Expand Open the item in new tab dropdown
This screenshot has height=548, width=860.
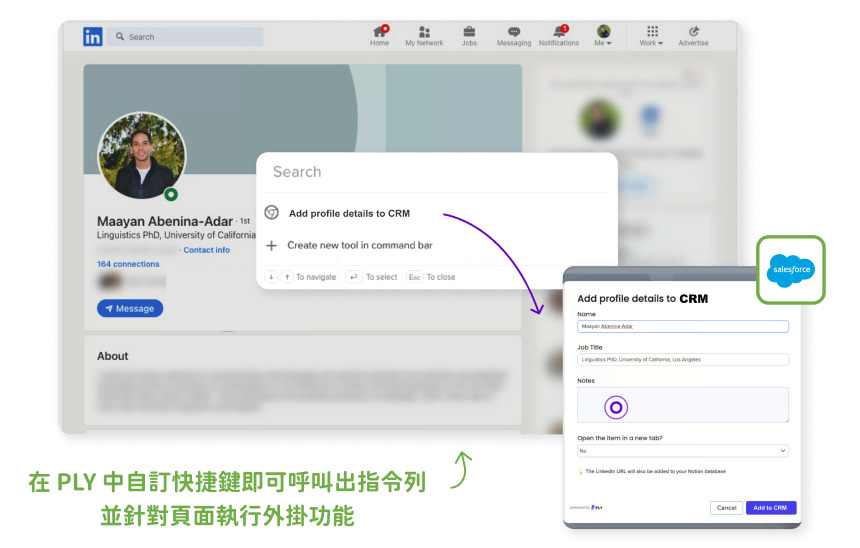683,451
